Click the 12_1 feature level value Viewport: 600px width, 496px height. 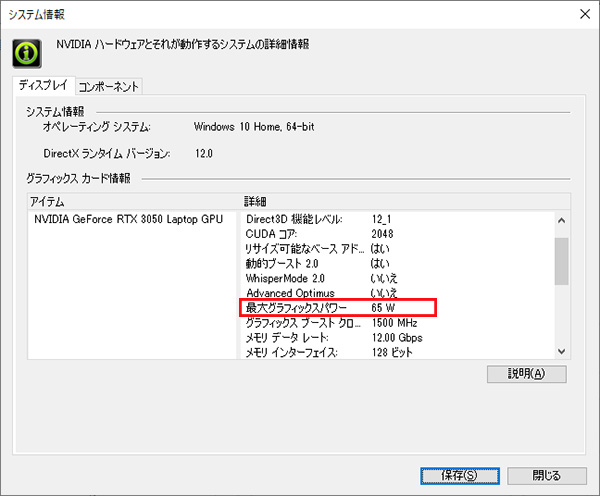click(381, 219)
